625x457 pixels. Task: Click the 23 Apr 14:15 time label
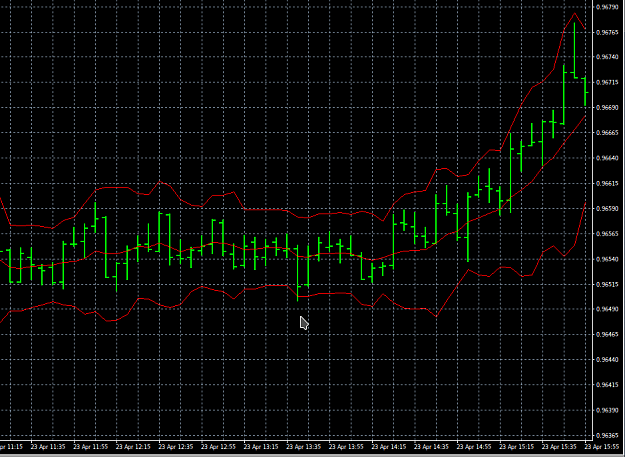click(x=389, y=447)
